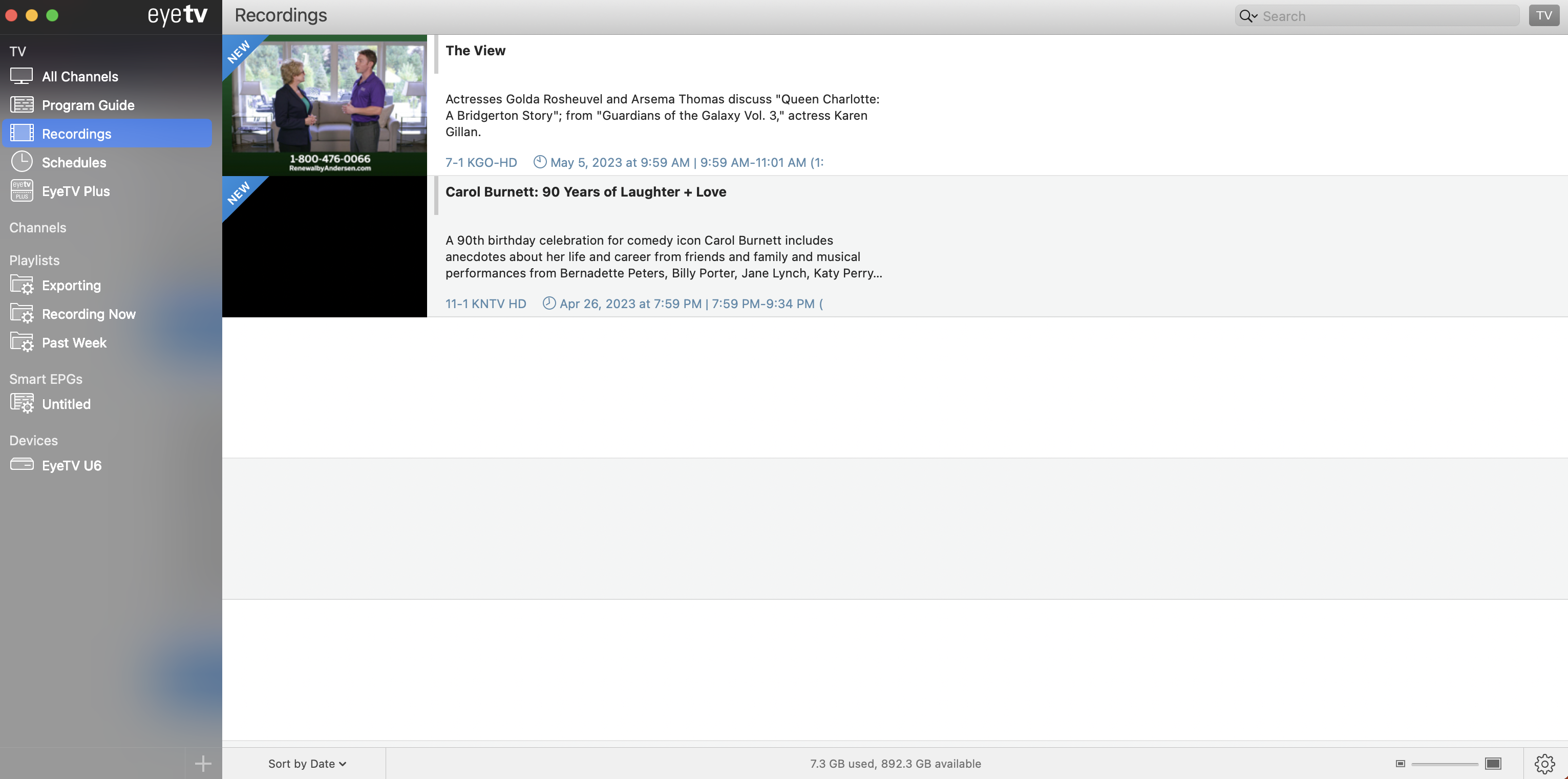This screenshot has height=779, width=1568.
Task: Click the settings gear icon
Action: [1544, 763]
